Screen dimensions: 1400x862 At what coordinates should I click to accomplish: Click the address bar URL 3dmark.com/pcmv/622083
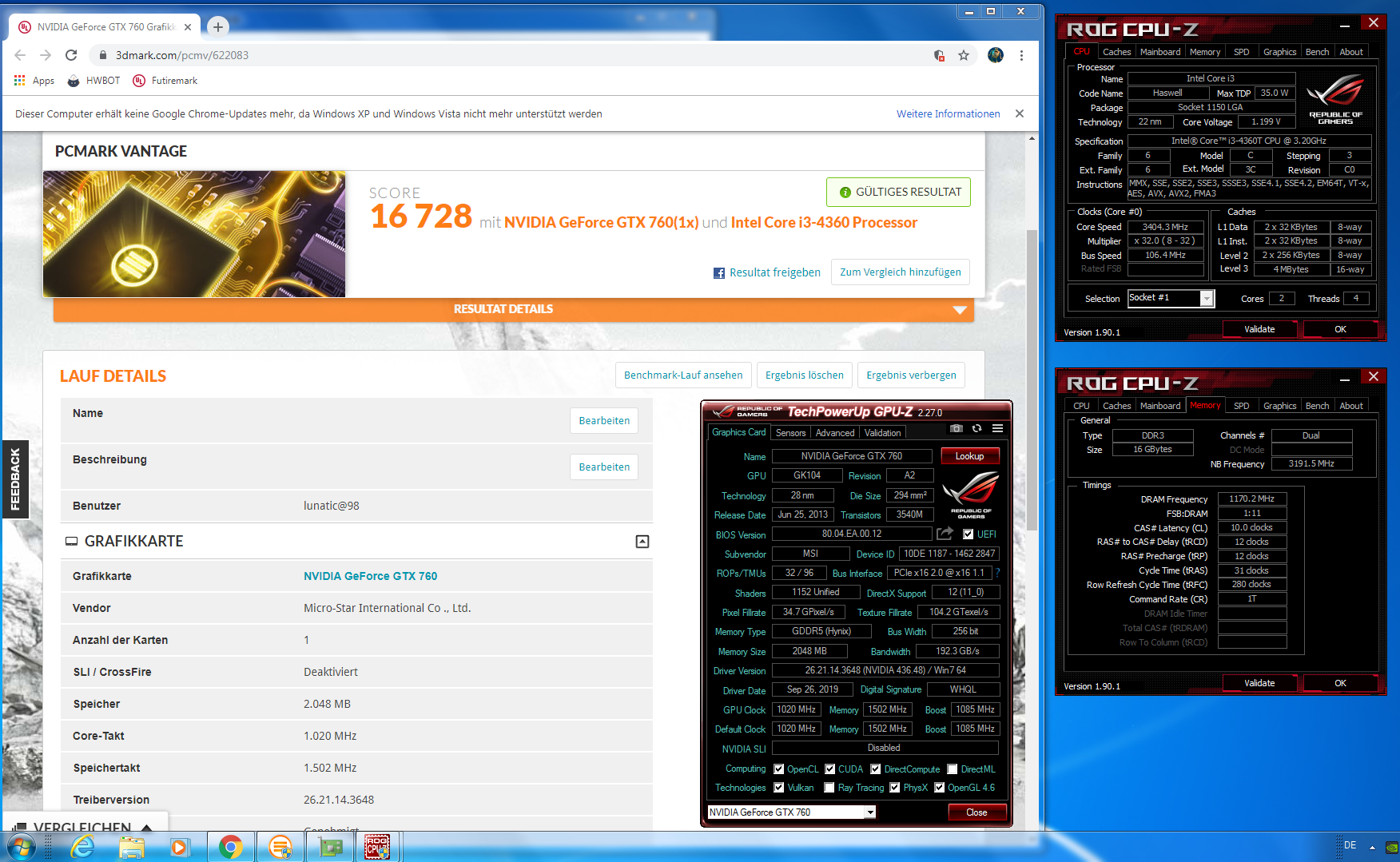[182, 55]
